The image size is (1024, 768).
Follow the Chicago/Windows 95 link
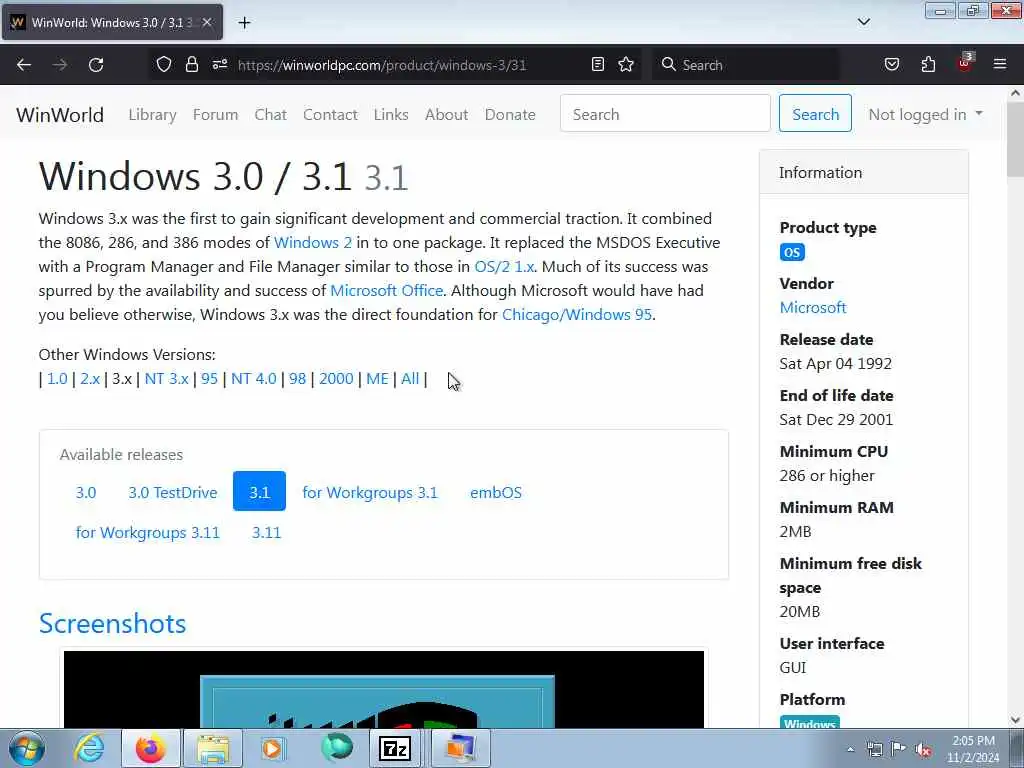[x=577, y=315]
